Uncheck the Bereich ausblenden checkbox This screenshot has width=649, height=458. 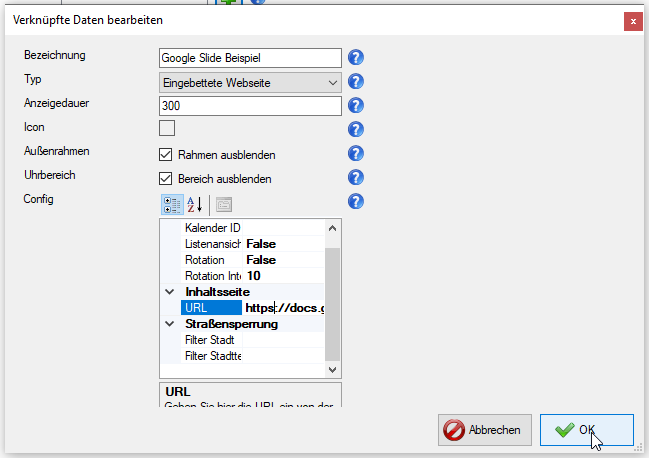[x=167, y=179]
